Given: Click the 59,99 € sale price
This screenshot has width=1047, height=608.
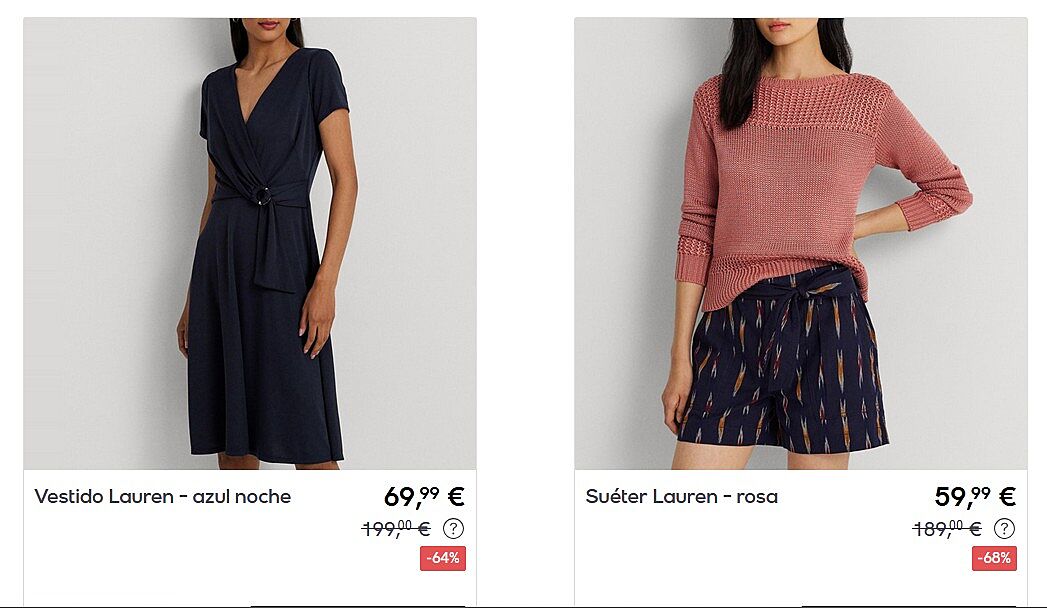Looking at the screenshot, I should 975,497.
